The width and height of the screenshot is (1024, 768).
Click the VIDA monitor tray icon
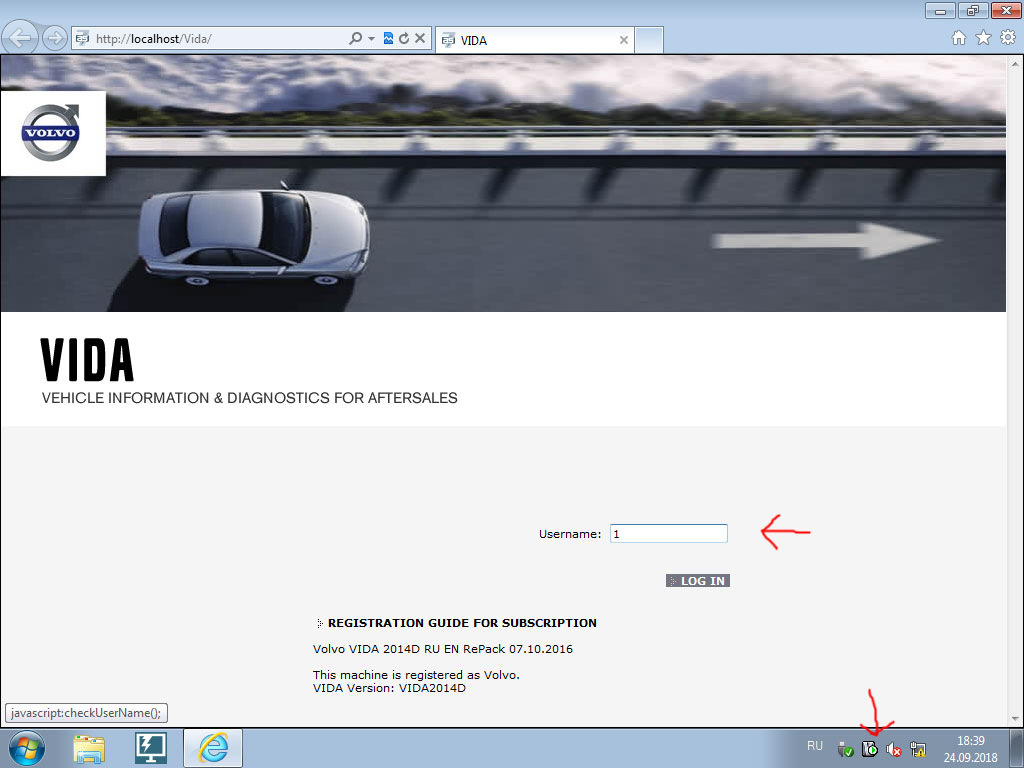click(869, 750)
